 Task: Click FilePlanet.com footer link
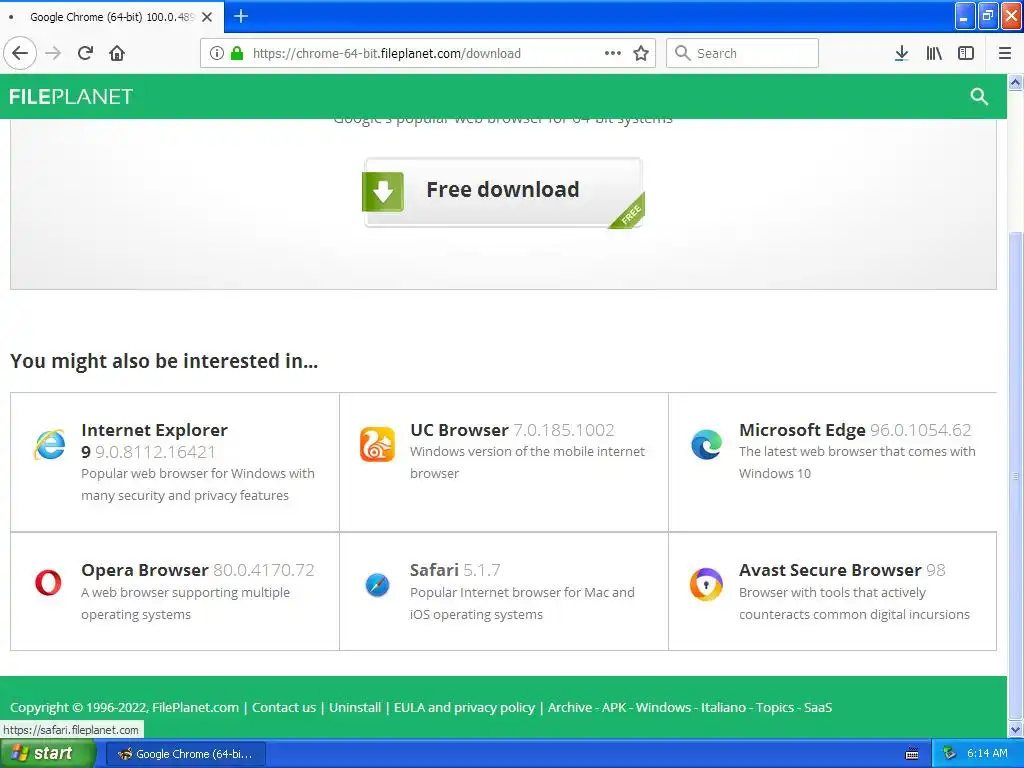pos(195,707)
